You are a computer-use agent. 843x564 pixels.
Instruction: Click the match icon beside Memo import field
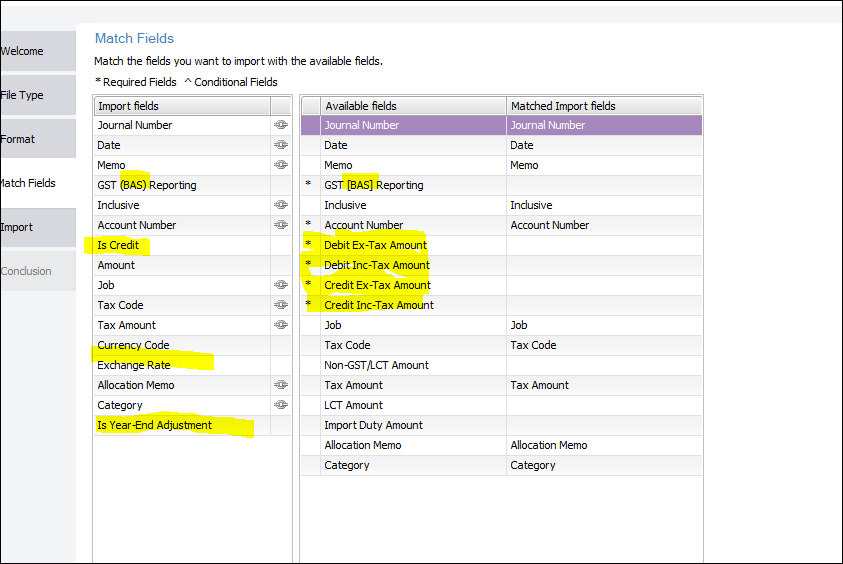tap(280, 165)
